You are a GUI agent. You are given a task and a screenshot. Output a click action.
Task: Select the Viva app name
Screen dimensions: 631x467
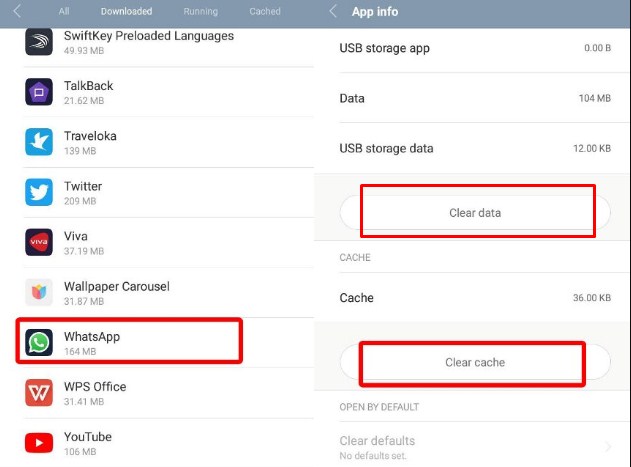(76, 236)
